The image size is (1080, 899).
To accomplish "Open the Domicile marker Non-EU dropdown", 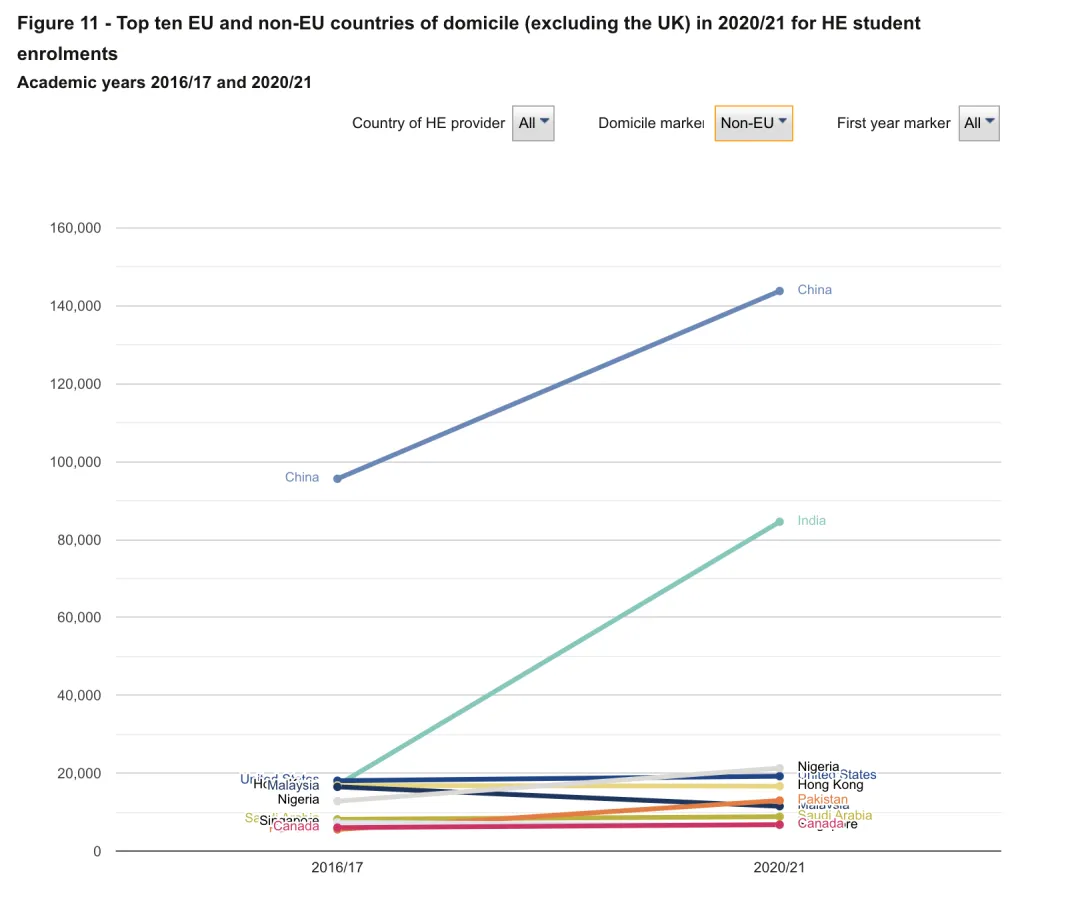I will point(753,123).
